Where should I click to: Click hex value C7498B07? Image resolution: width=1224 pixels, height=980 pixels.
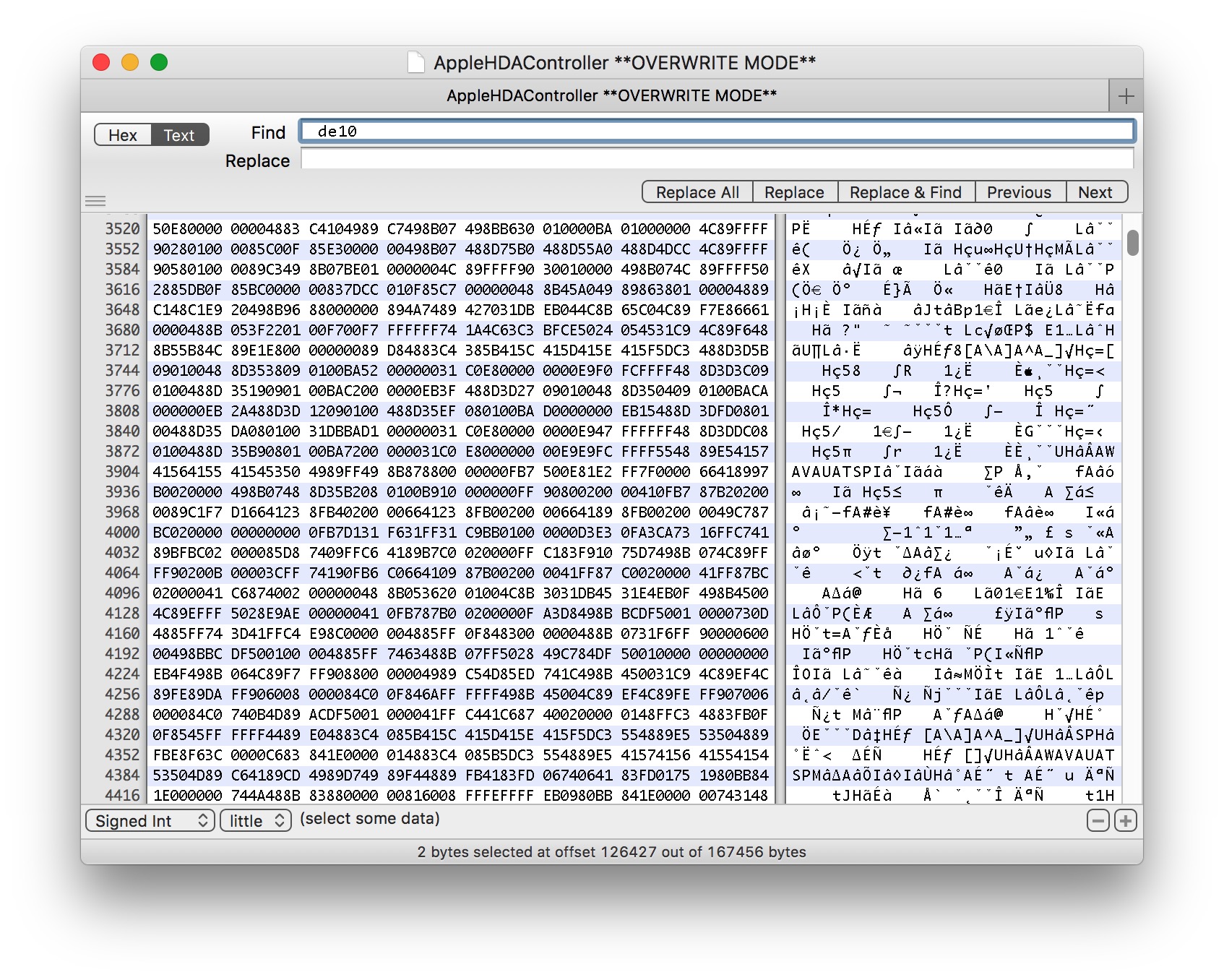(x=422, y=229)
